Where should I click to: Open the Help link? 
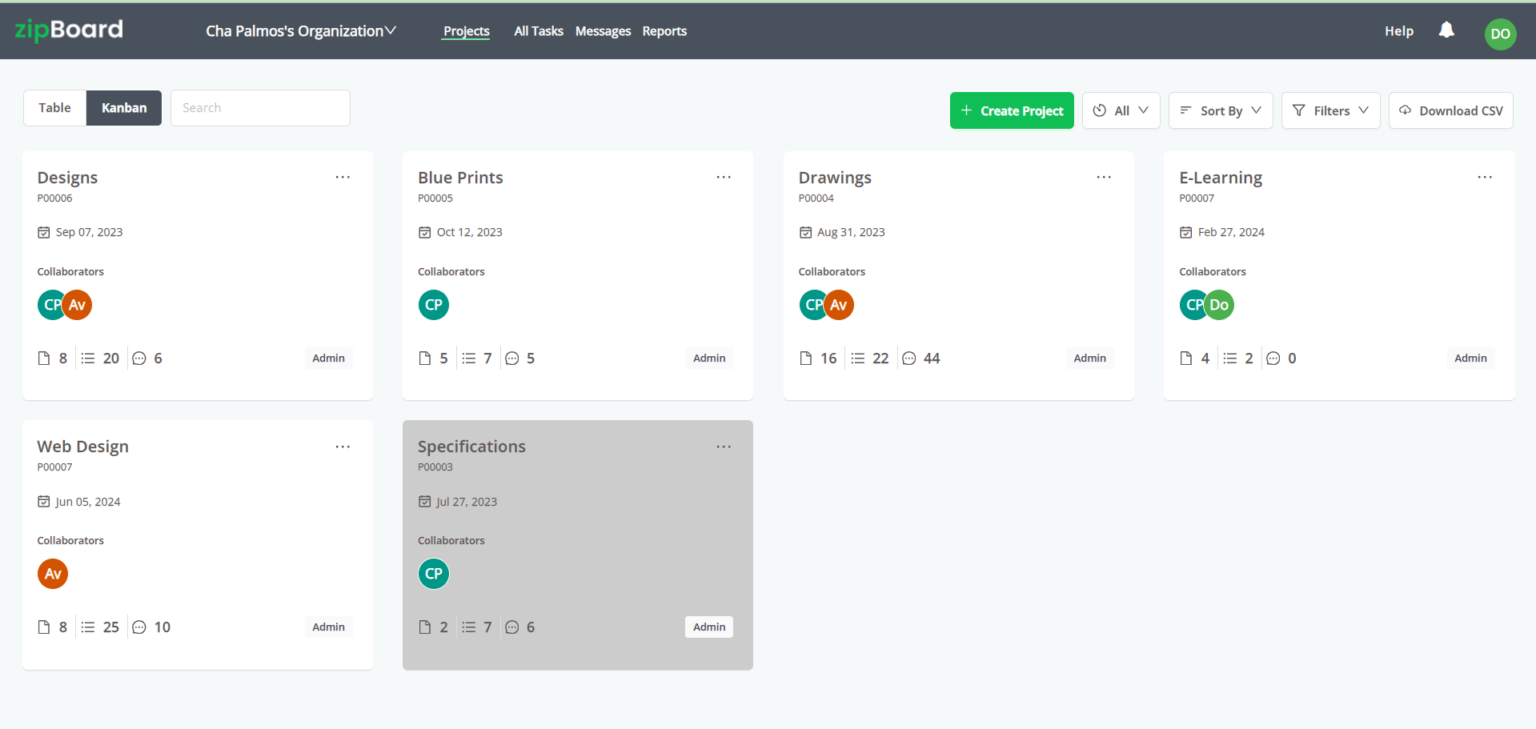(1398, 30)
